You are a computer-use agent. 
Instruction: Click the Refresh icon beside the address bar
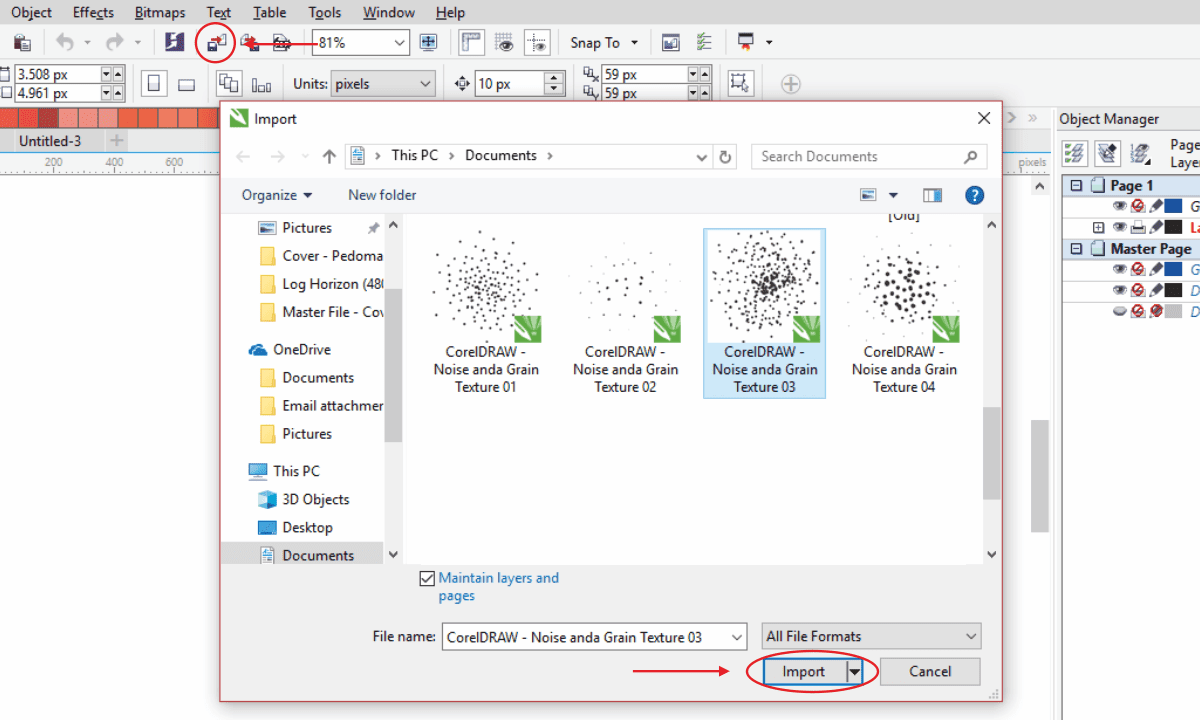tap(727, 156)
